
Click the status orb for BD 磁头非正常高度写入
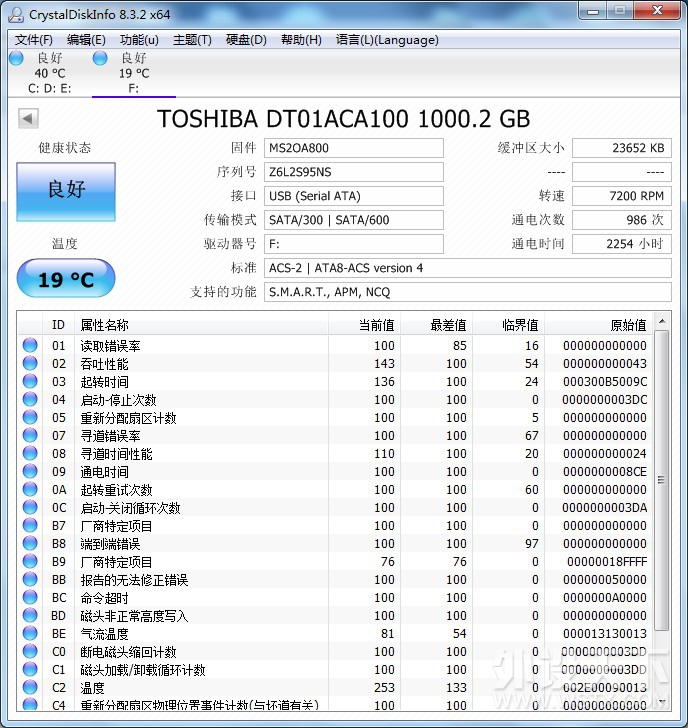tap(30, 616)
